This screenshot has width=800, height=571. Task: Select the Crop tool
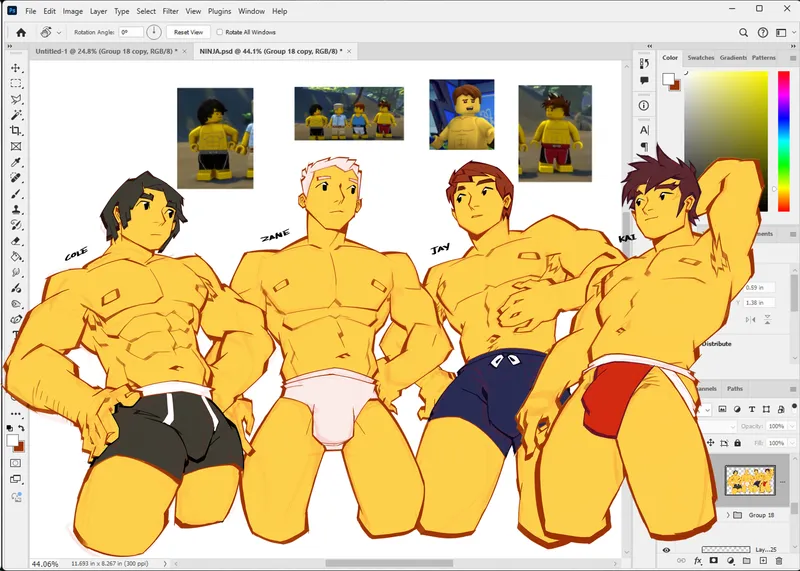[x=16, y=131]
